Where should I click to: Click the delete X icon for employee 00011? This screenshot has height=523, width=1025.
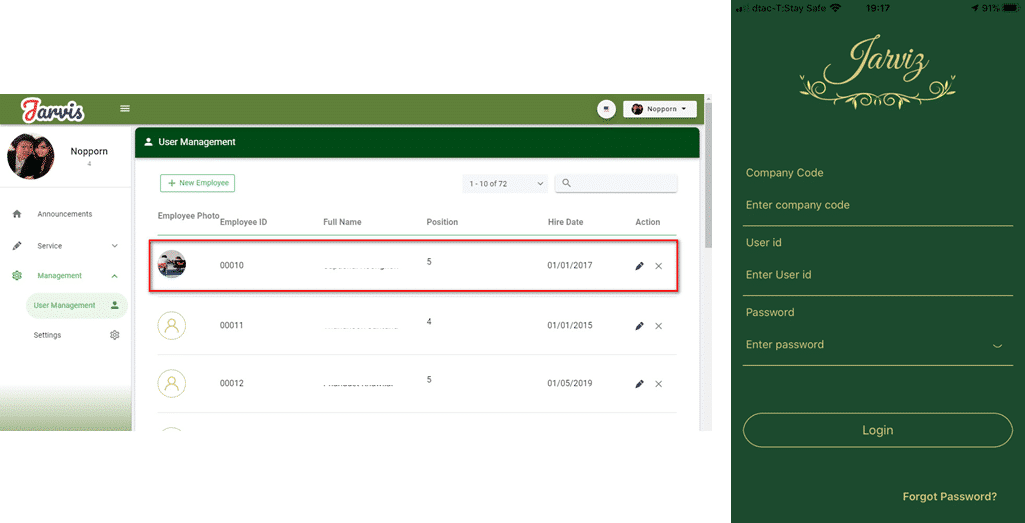[x=658, y=326]
